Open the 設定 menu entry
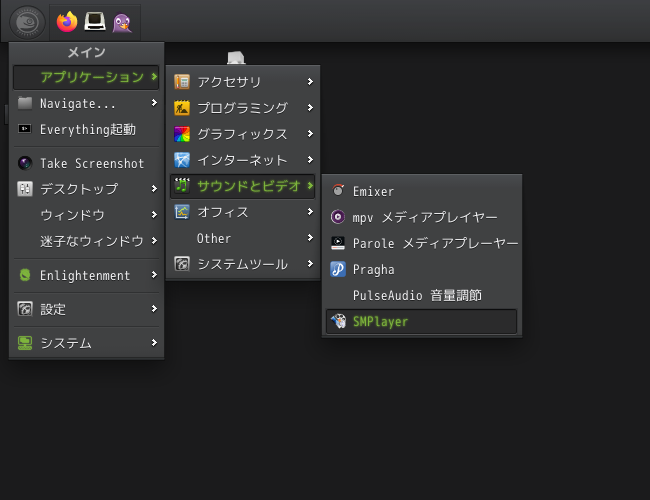This screenshot has width=650, height=500. point(86,309)
